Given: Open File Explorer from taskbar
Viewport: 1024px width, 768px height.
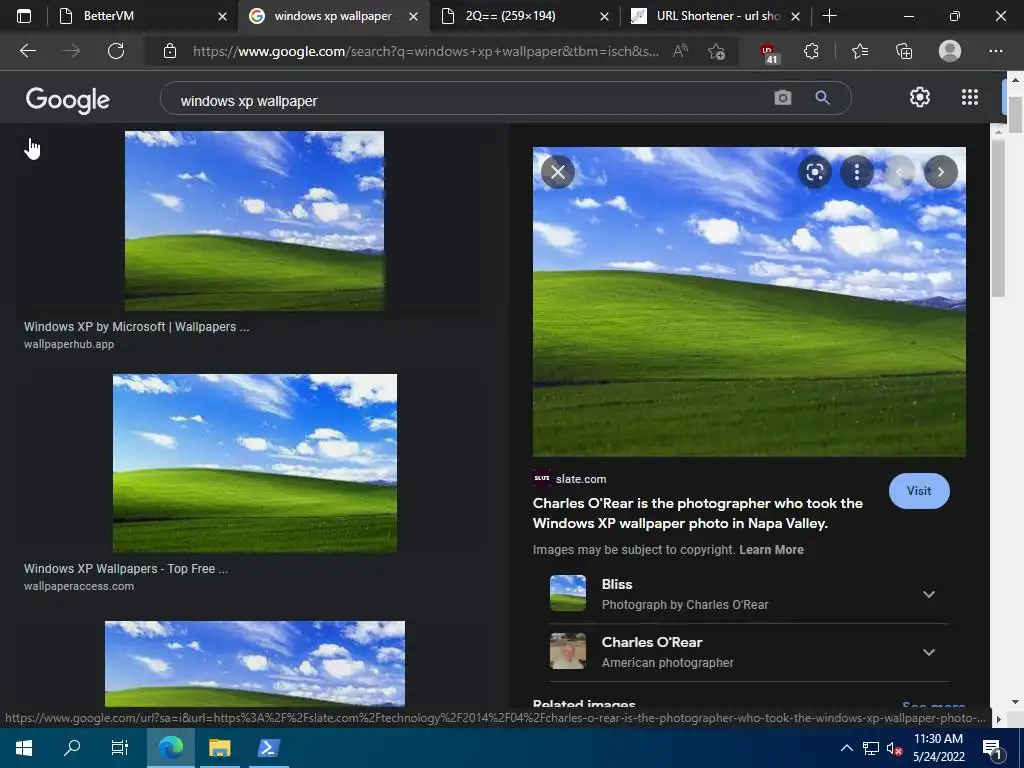Looking at the screenshot, I should coord(219,748).
